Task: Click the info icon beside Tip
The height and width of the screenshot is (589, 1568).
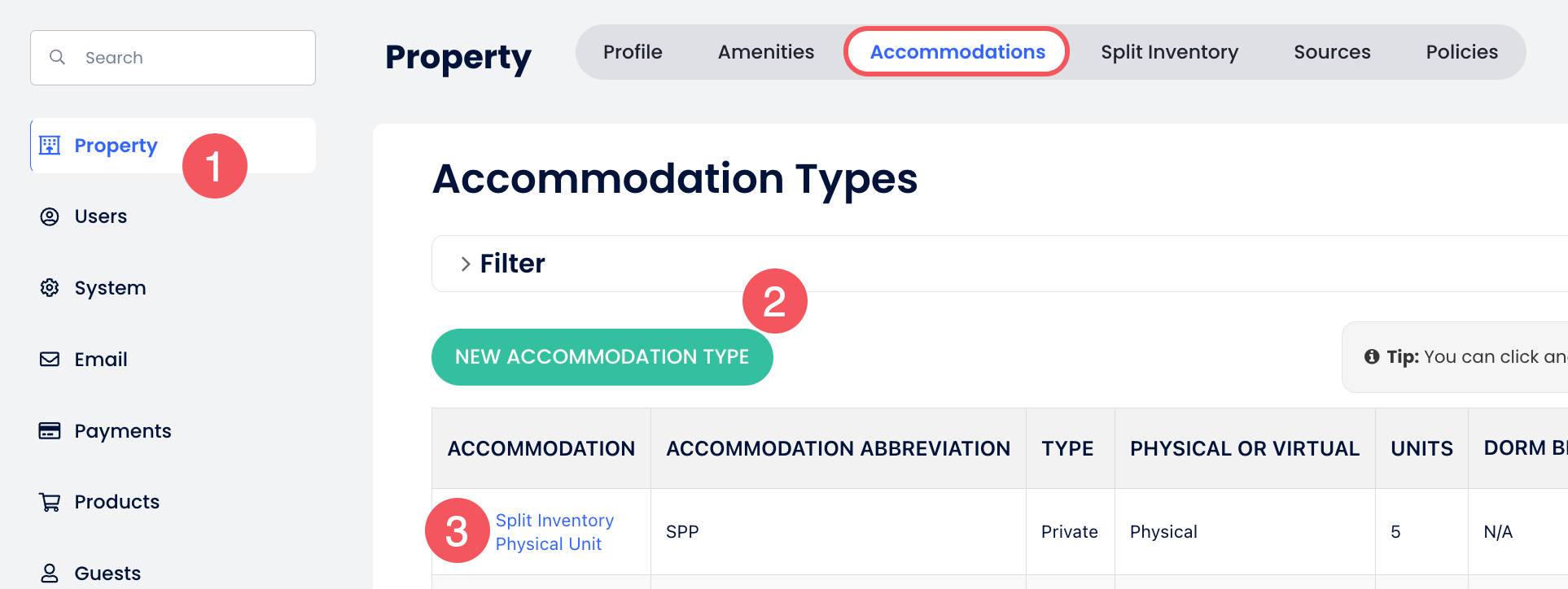Action: (1372, 356)
